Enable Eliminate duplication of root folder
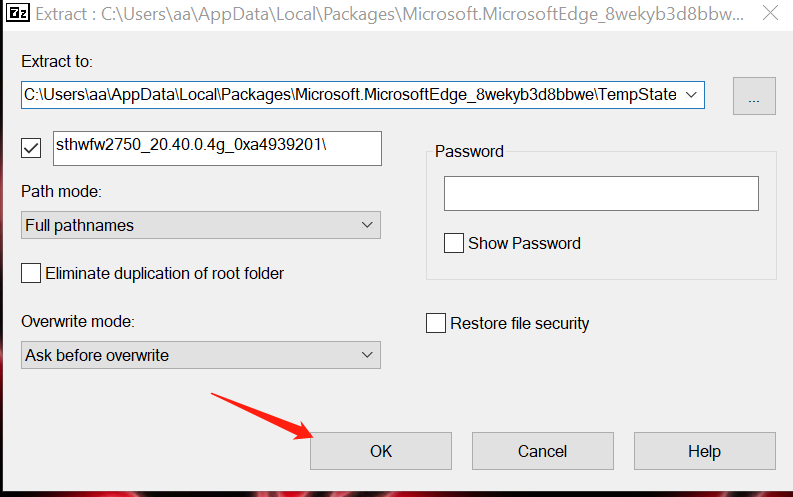This screenshot has height=497, width=793. click(31, 273)
